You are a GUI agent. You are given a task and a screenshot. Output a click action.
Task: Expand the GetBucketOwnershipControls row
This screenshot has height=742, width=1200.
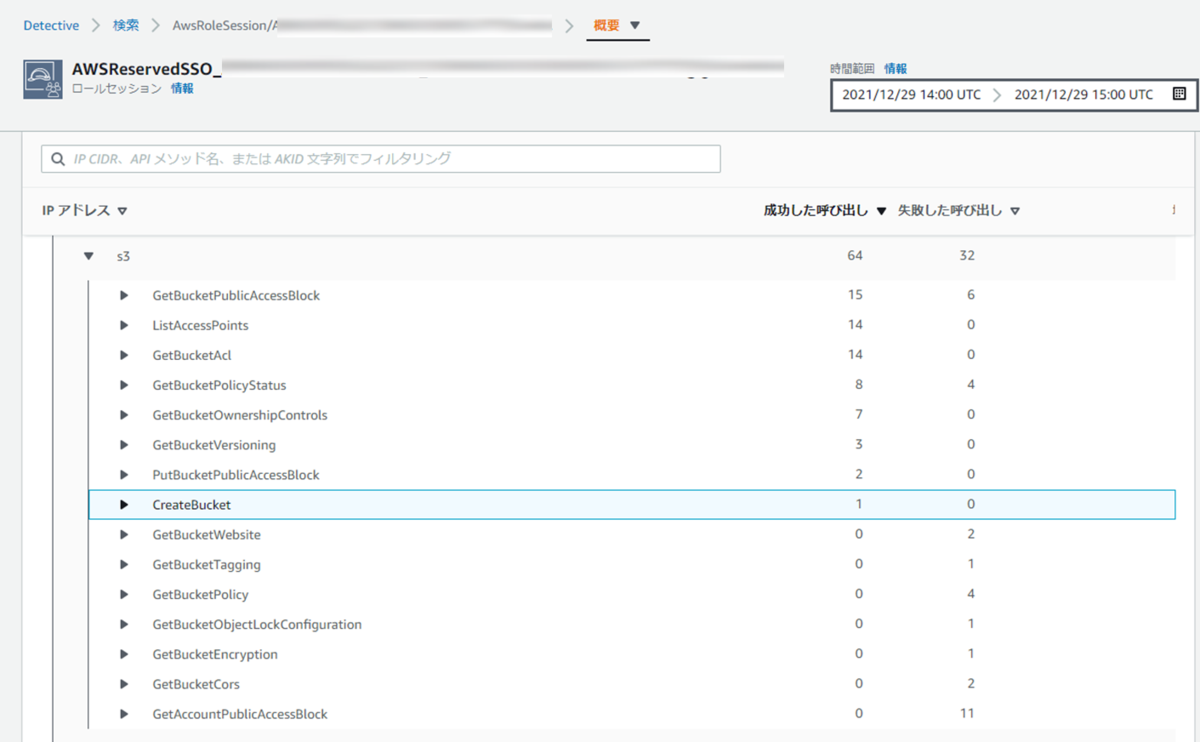pos(124,415)
